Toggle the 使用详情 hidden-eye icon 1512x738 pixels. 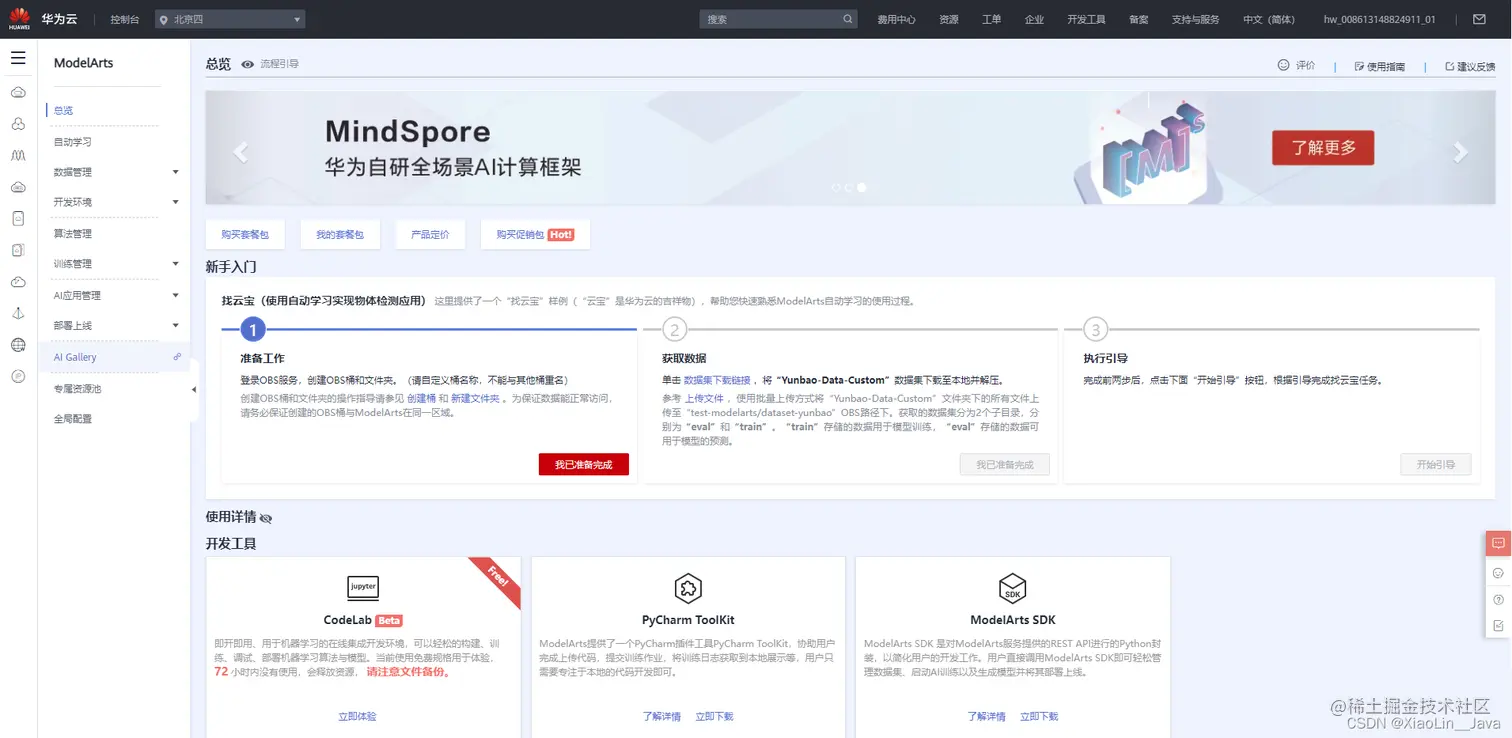265,518
